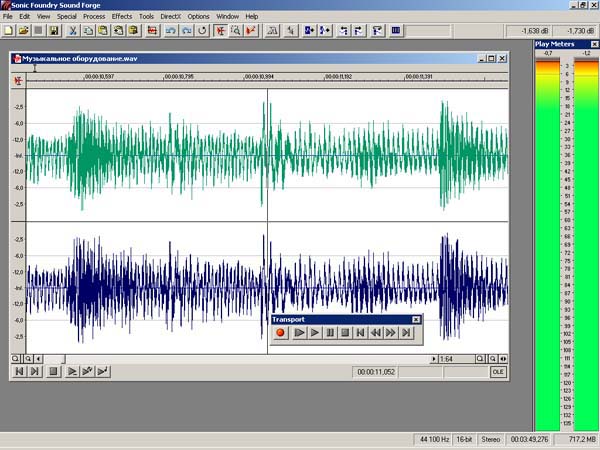The height and width of the screenshot is (450, 600).
Task: Click the New document toolbar icon
Action: pos(8,31)
